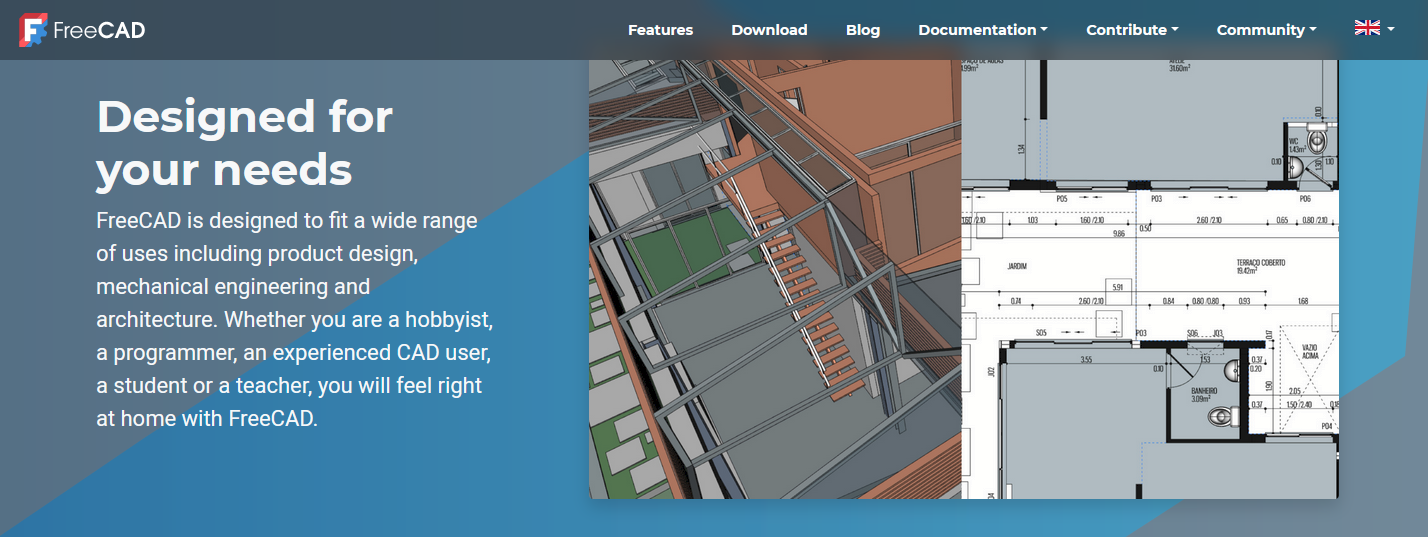This screenshot has width=1428, height=537.
Task: Expand the Documentation dropdown menu
Action: coord(983,30)
